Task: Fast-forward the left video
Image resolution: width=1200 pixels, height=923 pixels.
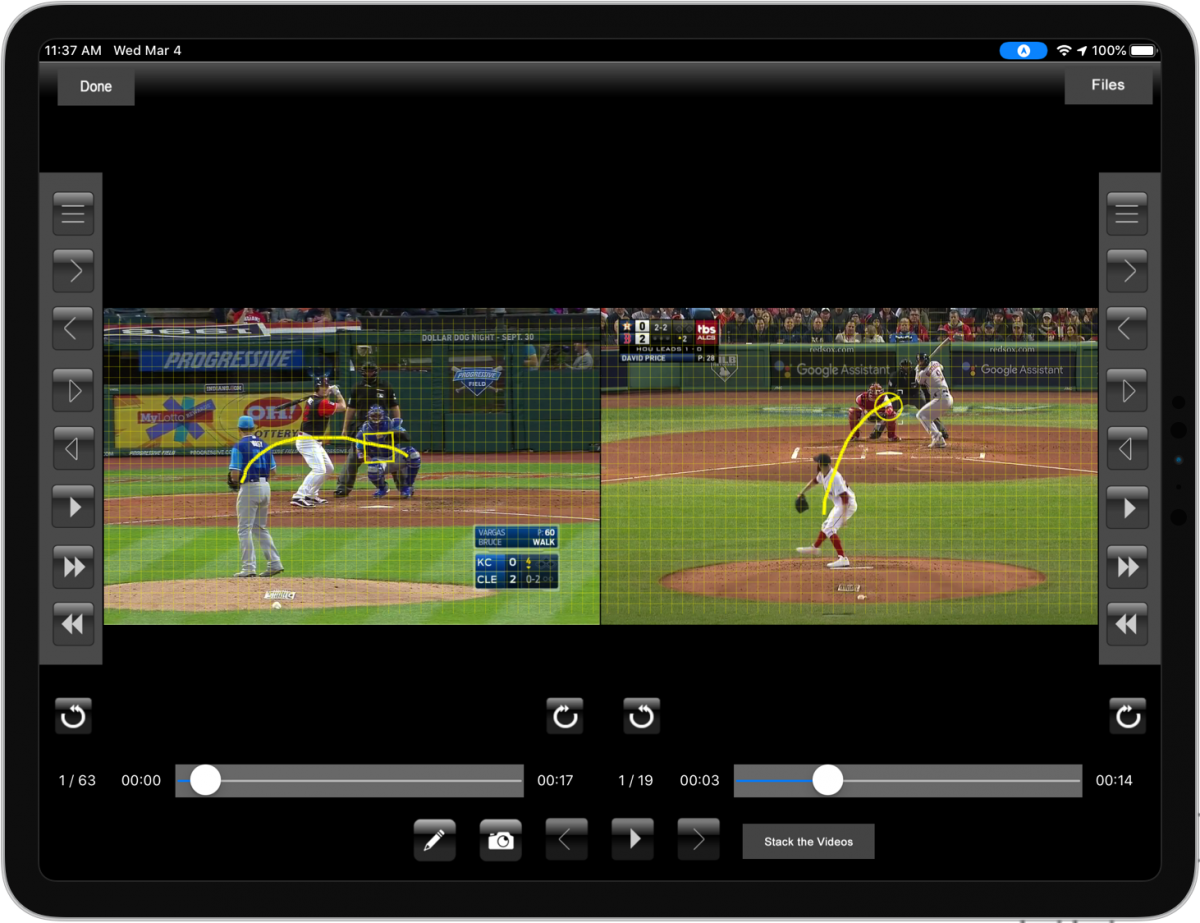Action: pyautogui.click(x=73, y=566)
